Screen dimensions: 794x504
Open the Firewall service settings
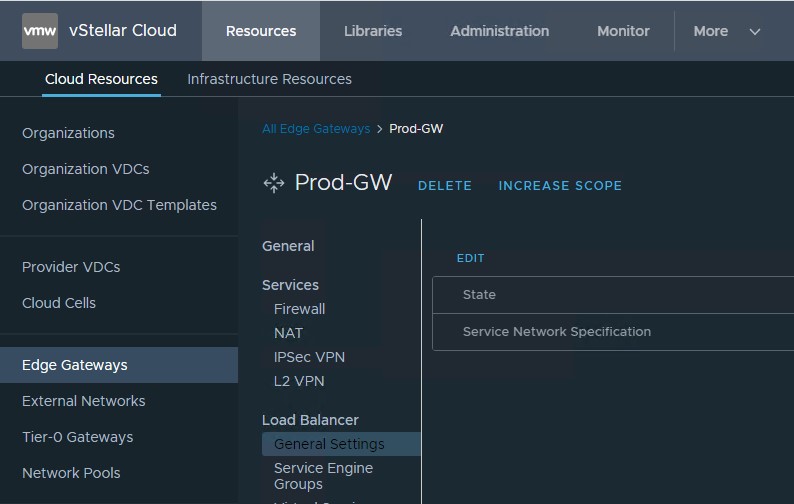(x=299, y=309)
